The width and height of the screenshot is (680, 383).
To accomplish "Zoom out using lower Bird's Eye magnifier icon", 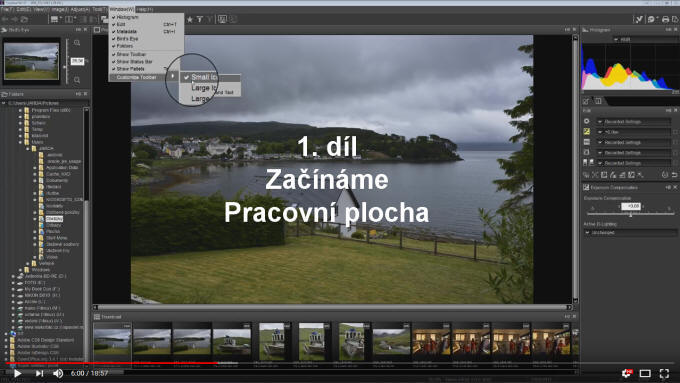I will 77,80.
